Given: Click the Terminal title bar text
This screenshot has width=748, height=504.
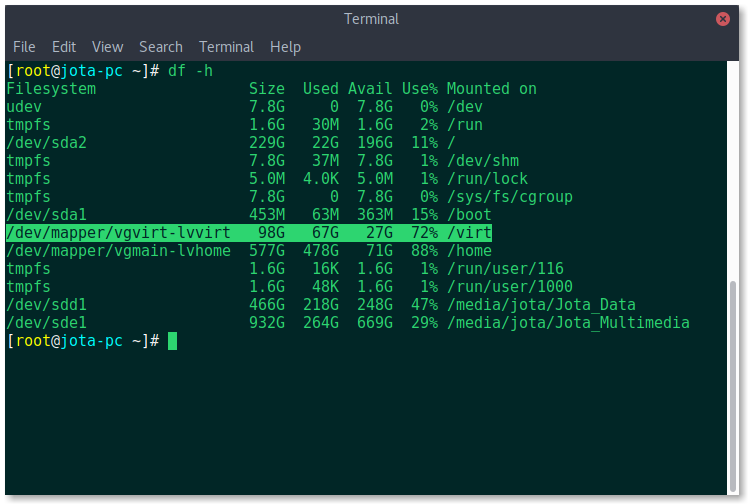Looking at the screenshot, I should [371, 19].
